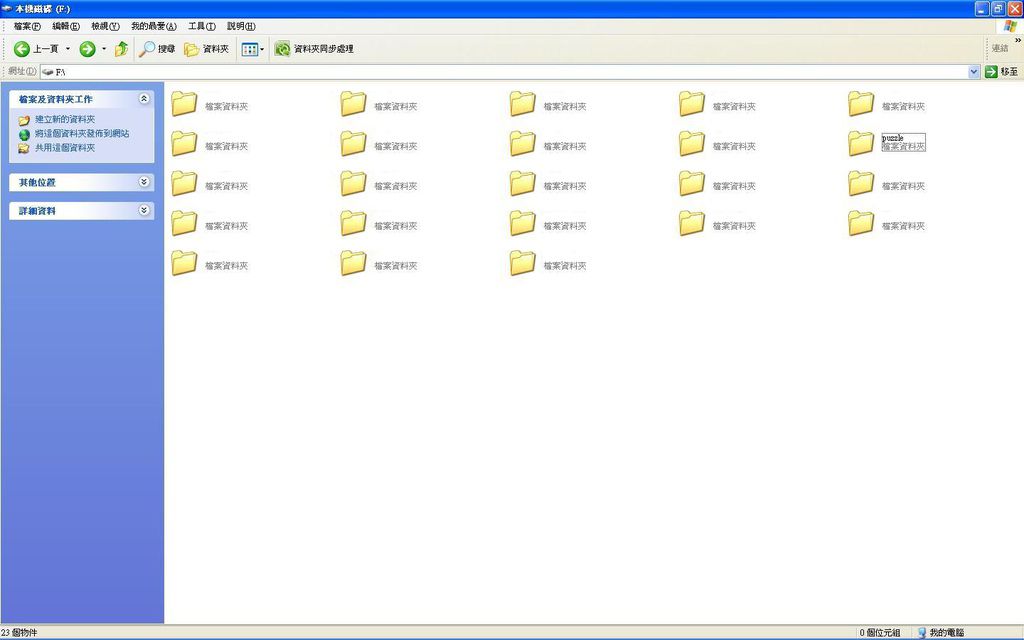Expand the address bar dropdown list
Screen dimensions: 1024x640
tap(974, 72)
